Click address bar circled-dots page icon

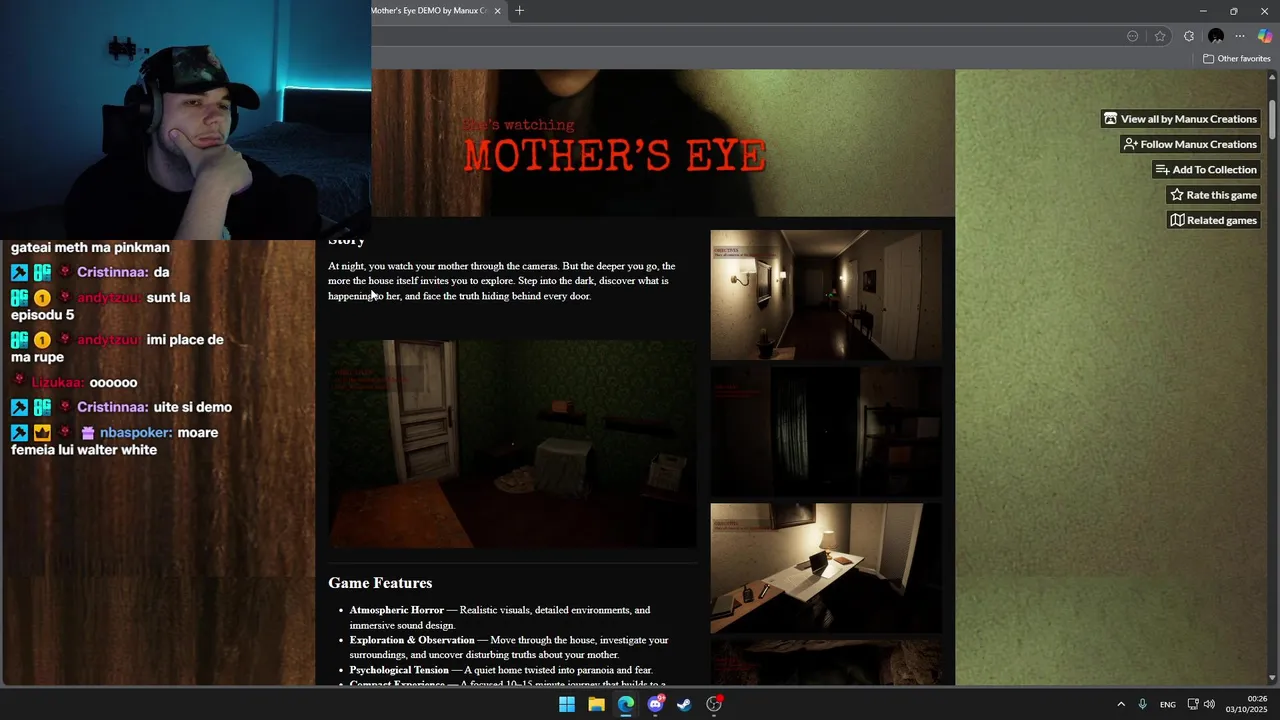point(1132,36)
